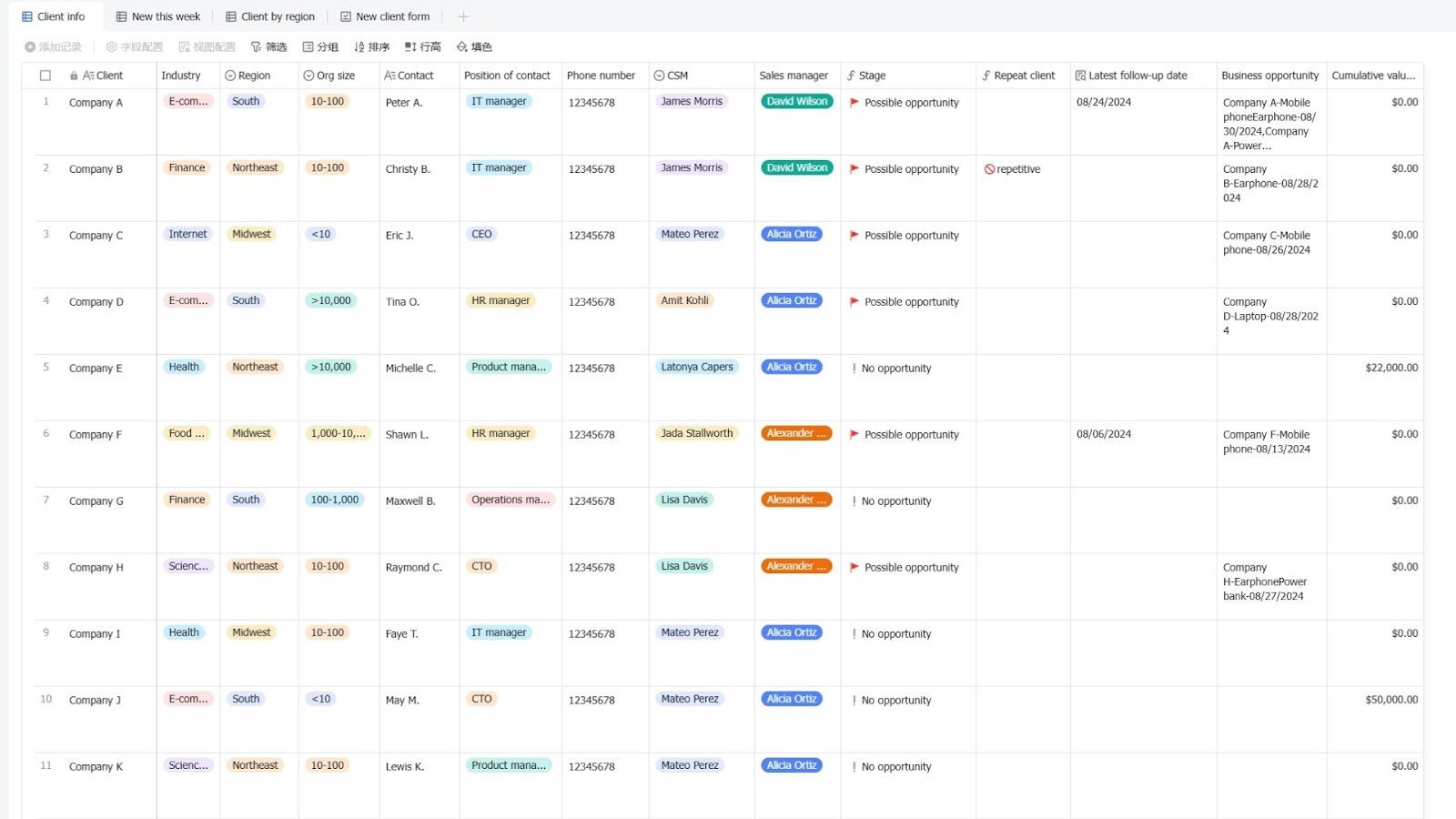Check the row for Company E
Image resolution: width=1456 pixels, height=819 pixels.
coord(45,368)
